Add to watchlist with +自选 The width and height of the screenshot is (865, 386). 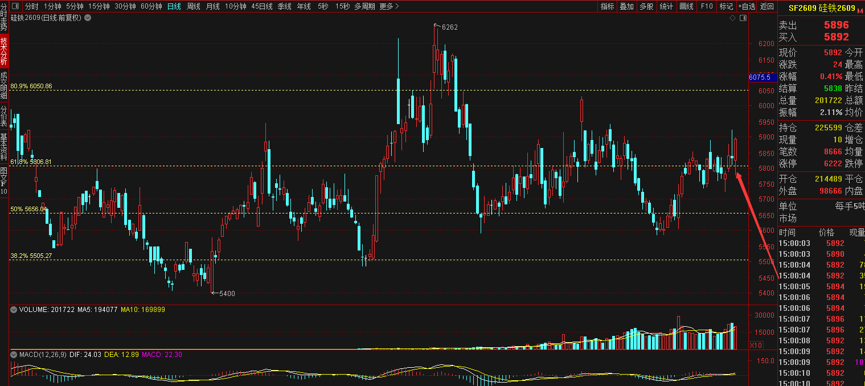pos(746,7)
